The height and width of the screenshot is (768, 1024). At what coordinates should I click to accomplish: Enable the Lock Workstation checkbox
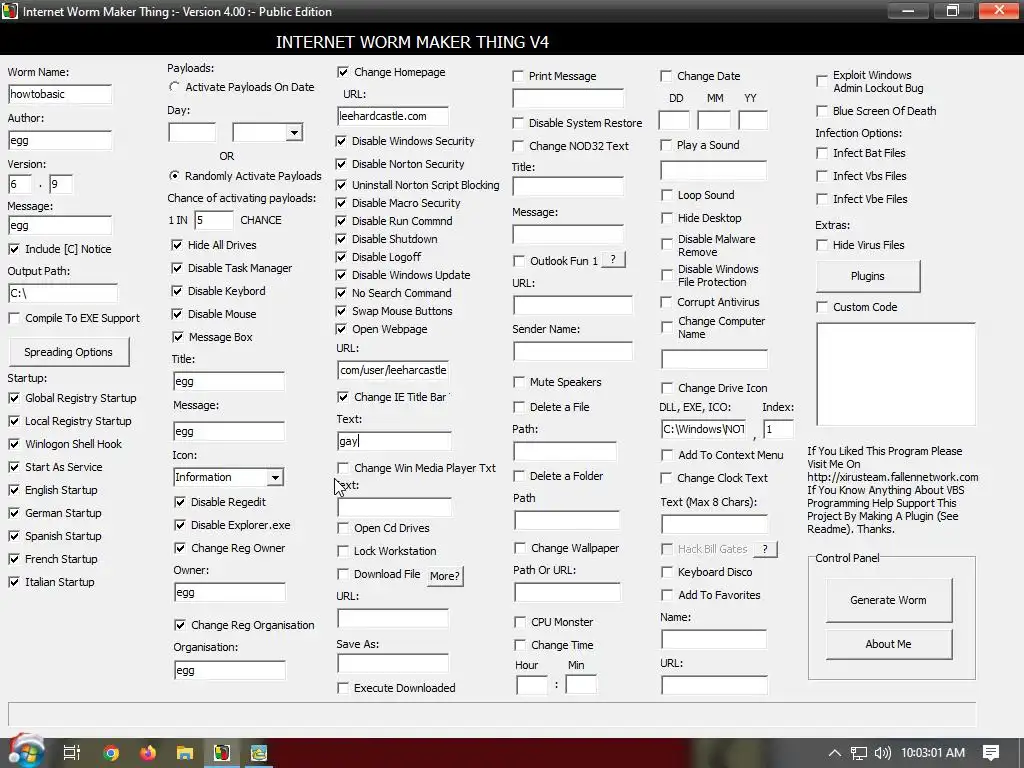click(x=343, y=551)
